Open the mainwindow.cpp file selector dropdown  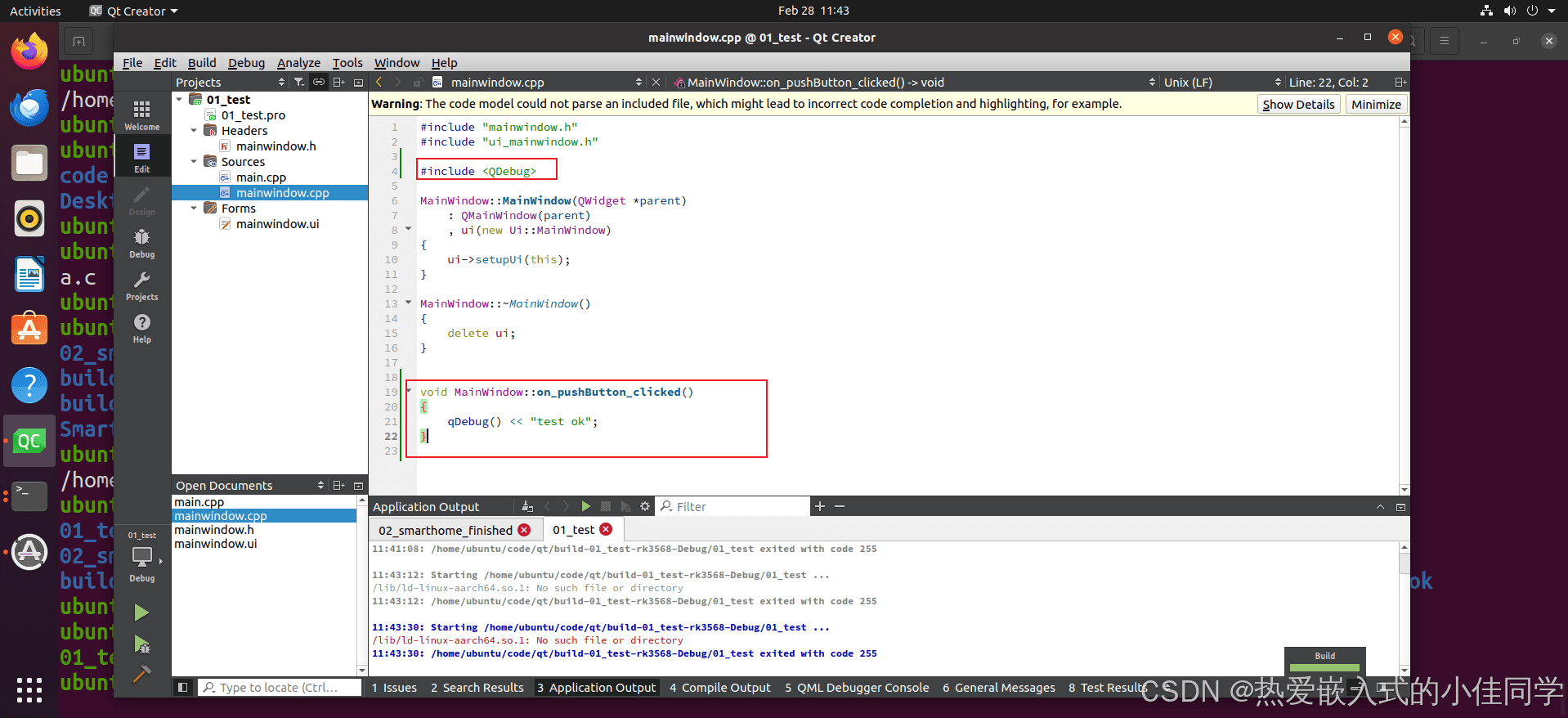537,83
